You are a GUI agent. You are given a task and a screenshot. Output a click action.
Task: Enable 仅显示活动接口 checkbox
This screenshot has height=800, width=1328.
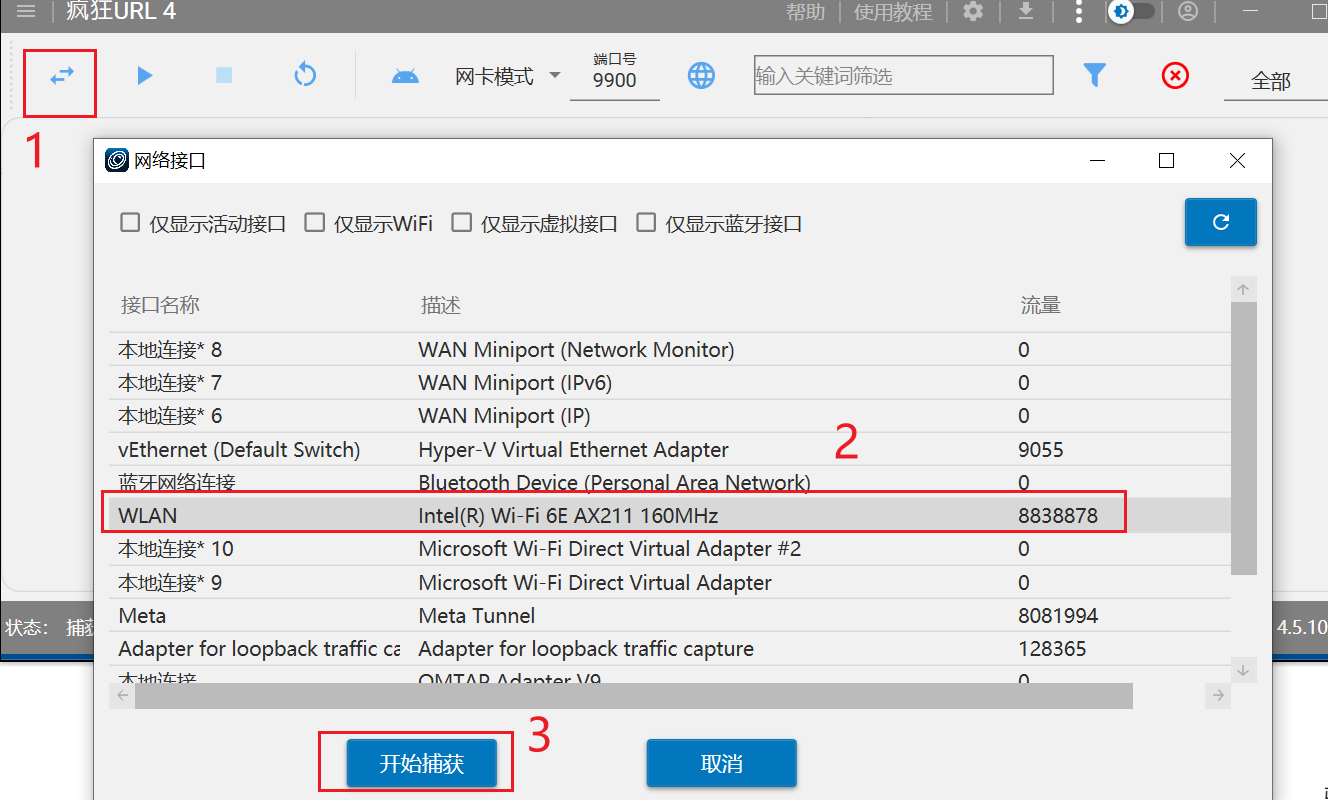click(x=130, y=223)
